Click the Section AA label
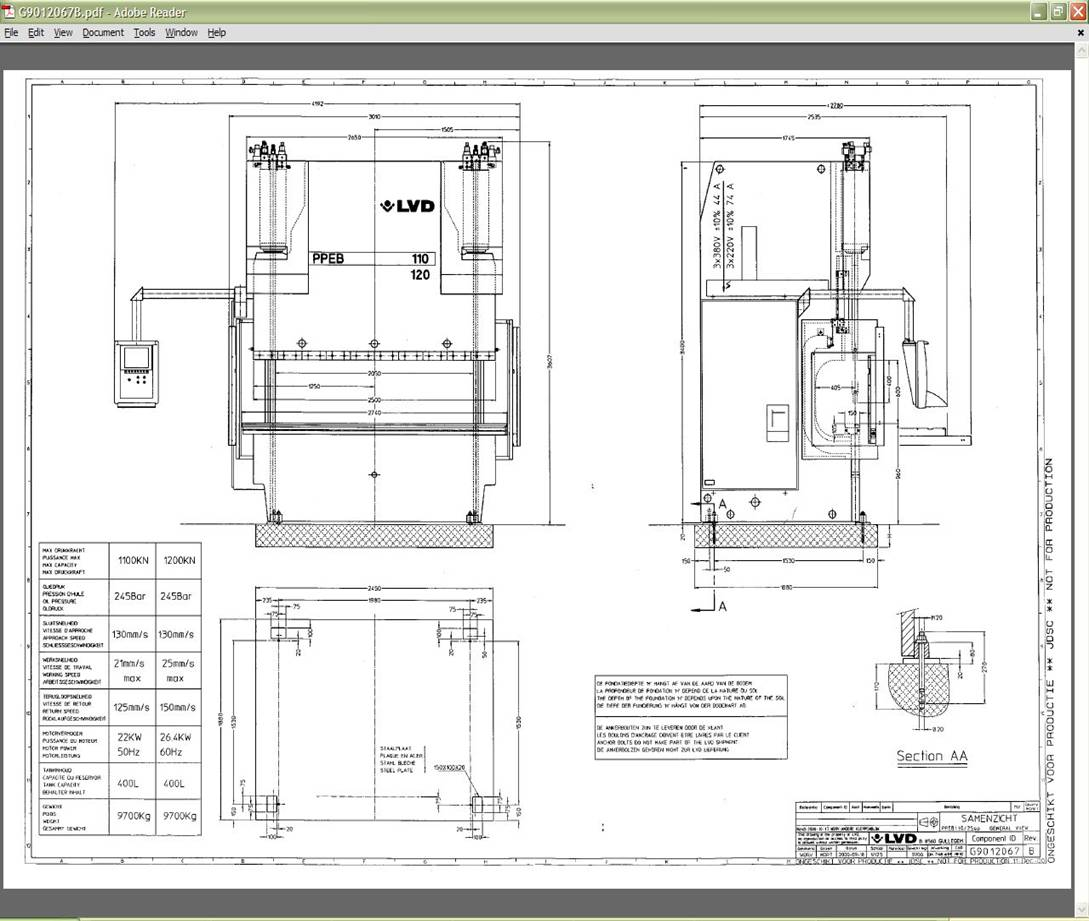 (x=931, y=756)
